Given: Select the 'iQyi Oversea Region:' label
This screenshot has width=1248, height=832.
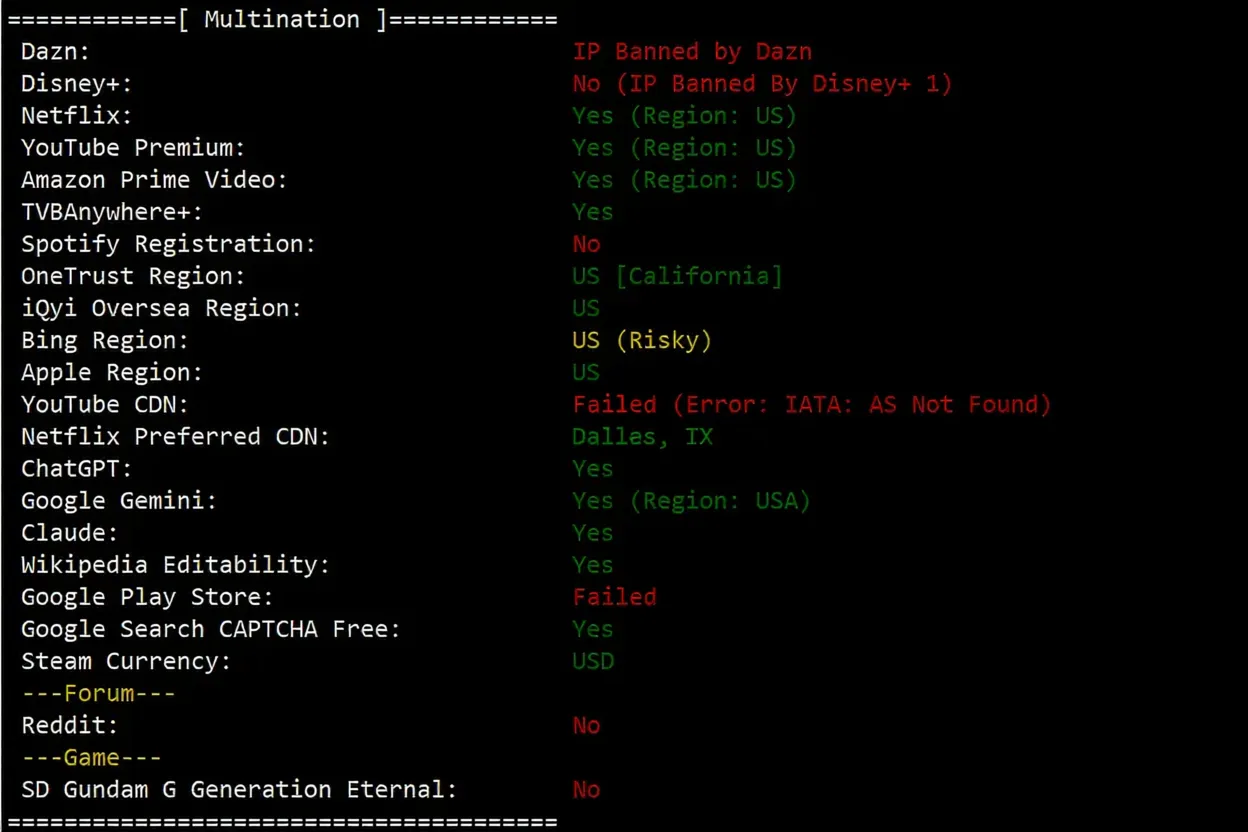Looking at the screenshot, I should [x=161, y=308].
